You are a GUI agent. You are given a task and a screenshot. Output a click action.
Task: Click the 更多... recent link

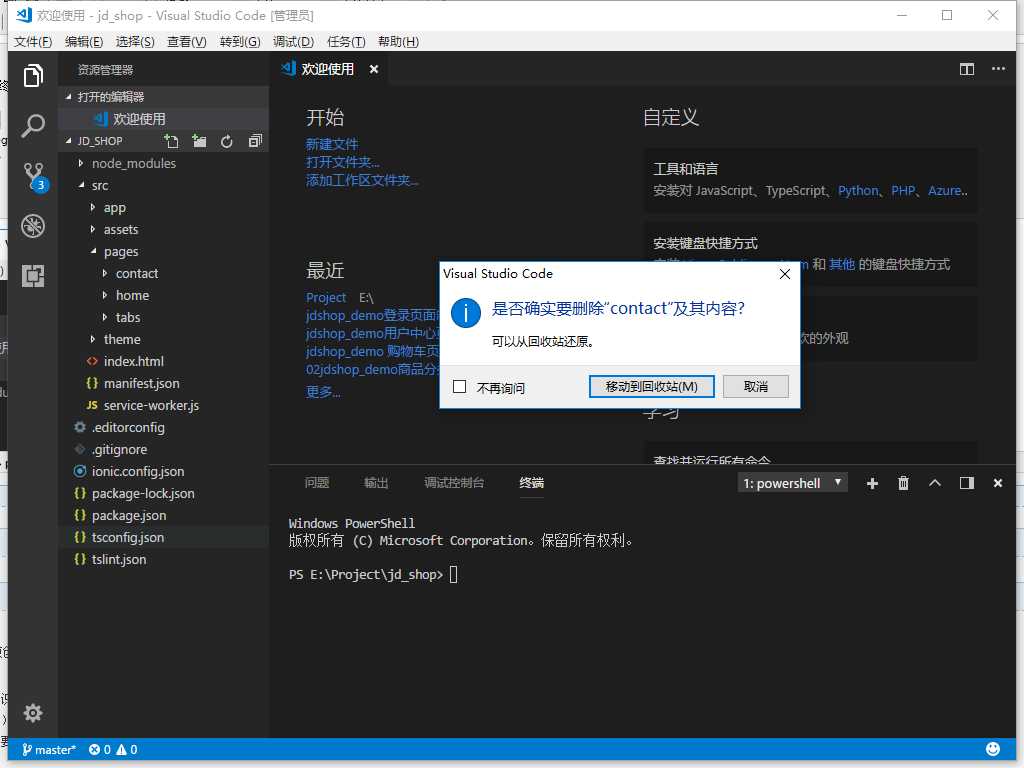pos(323,392)
